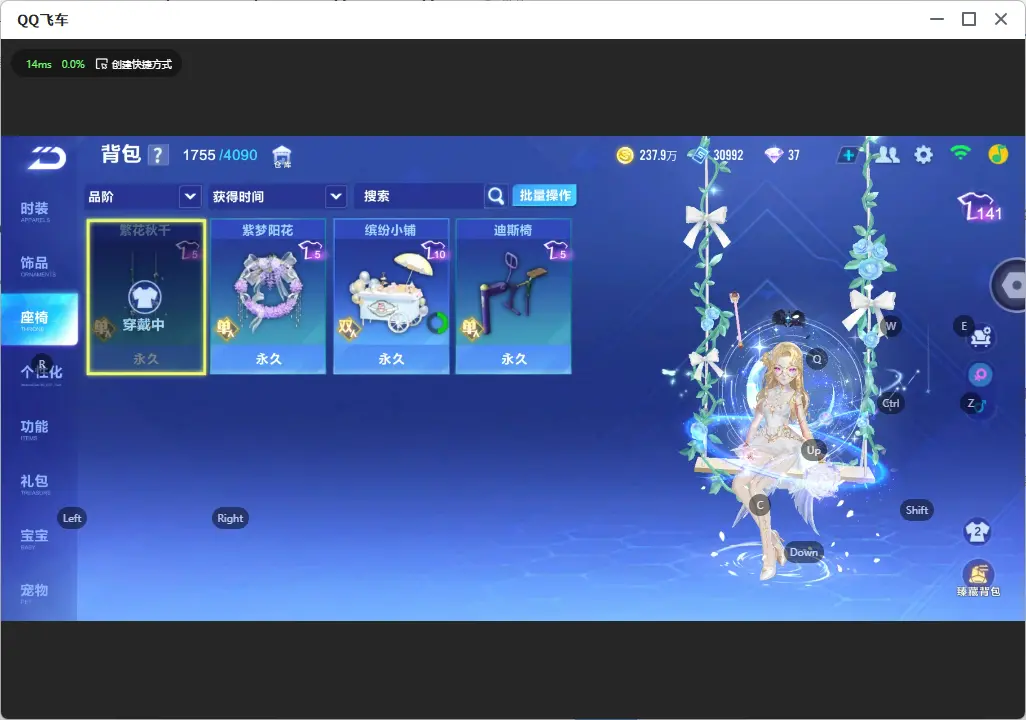Viewport: 1026px width, 720px height.
Task: Select the 迪斯椅 seat card
Action: (x=513, y=297)
